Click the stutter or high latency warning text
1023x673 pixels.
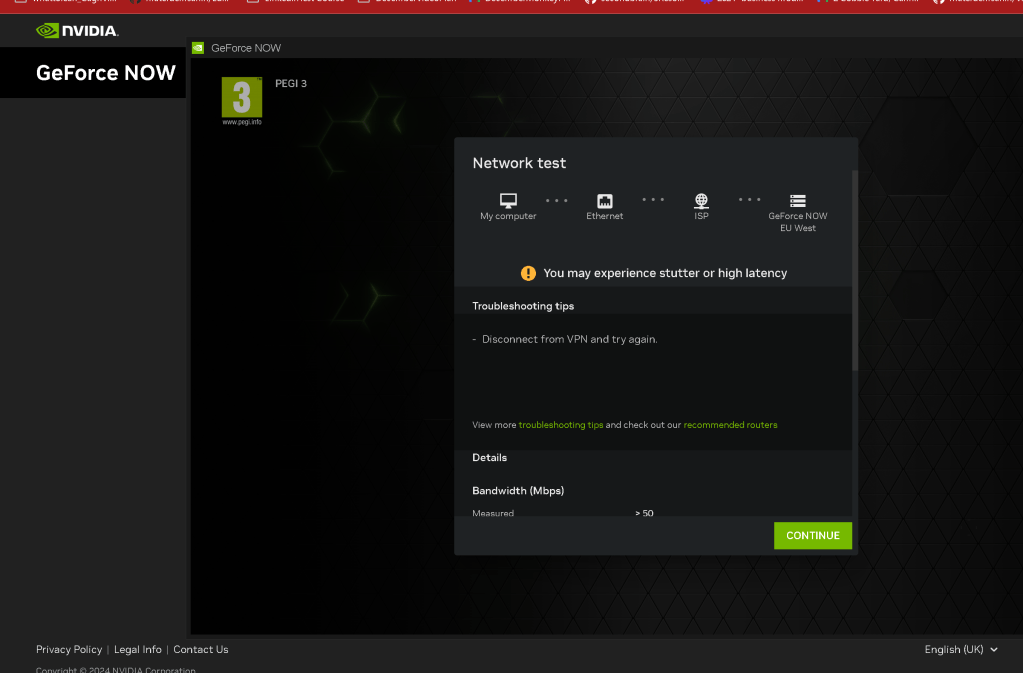[x=665, y=273]
